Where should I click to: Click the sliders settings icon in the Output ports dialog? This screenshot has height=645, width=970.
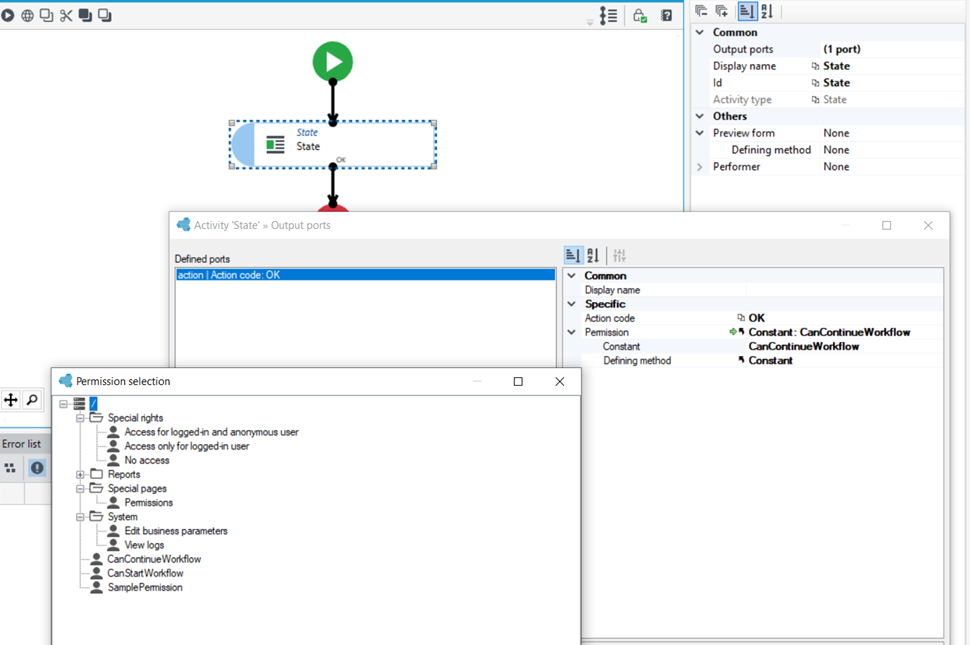(x=619, y=255)
